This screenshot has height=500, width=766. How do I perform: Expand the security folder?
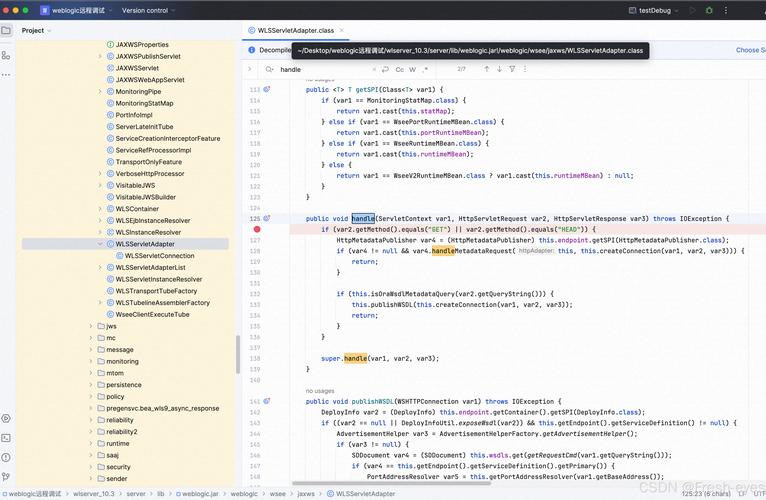(91, 467)
